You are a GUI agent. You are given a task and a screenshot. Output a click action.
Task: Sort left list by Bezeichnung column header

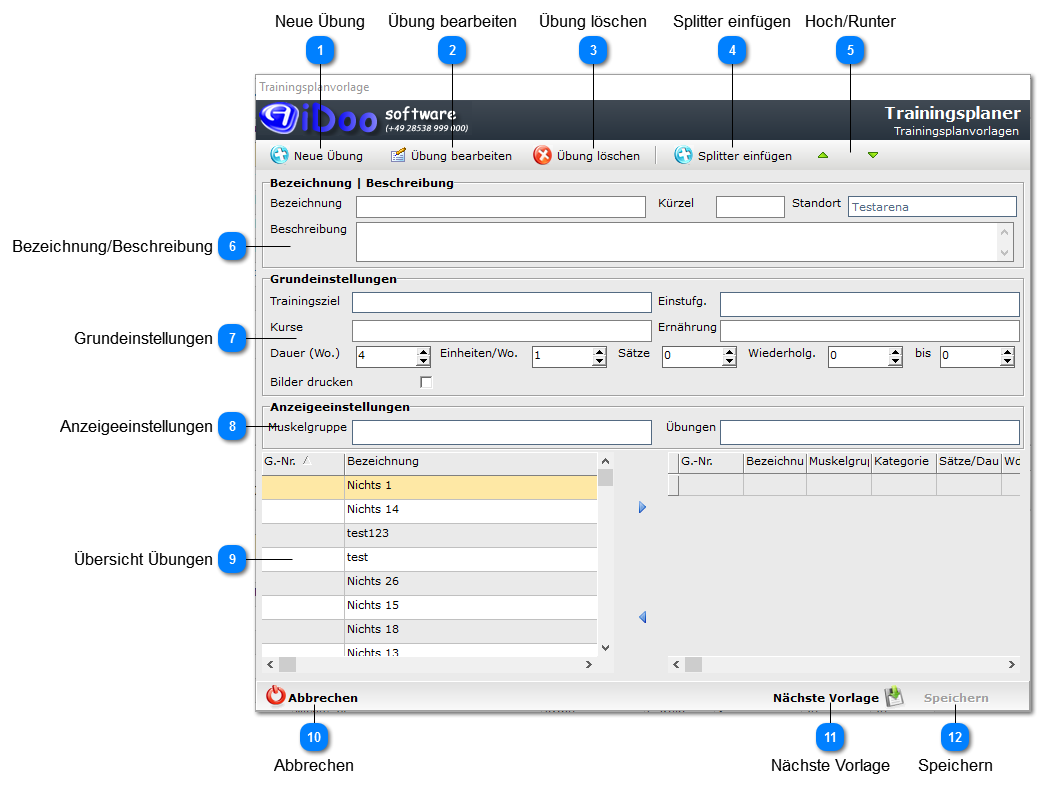pos(471,461)
